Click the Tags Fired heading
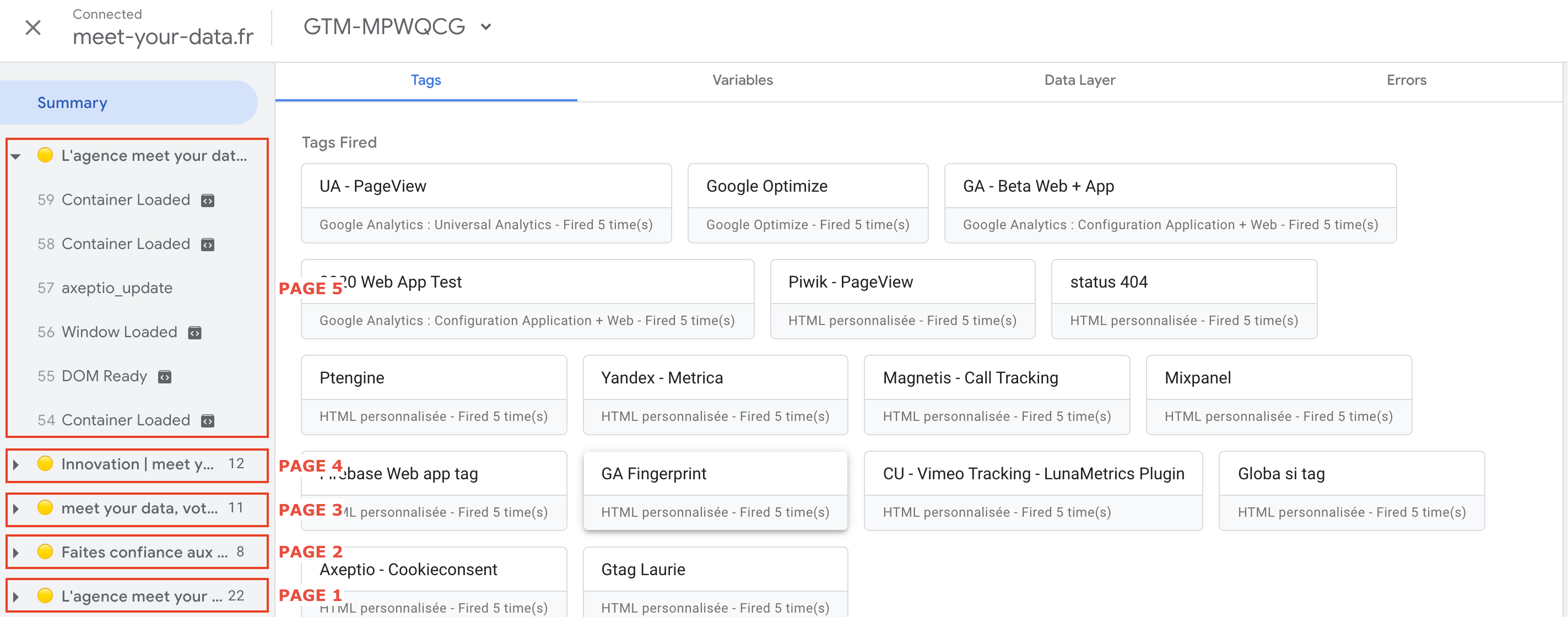 tap(339, 142)
